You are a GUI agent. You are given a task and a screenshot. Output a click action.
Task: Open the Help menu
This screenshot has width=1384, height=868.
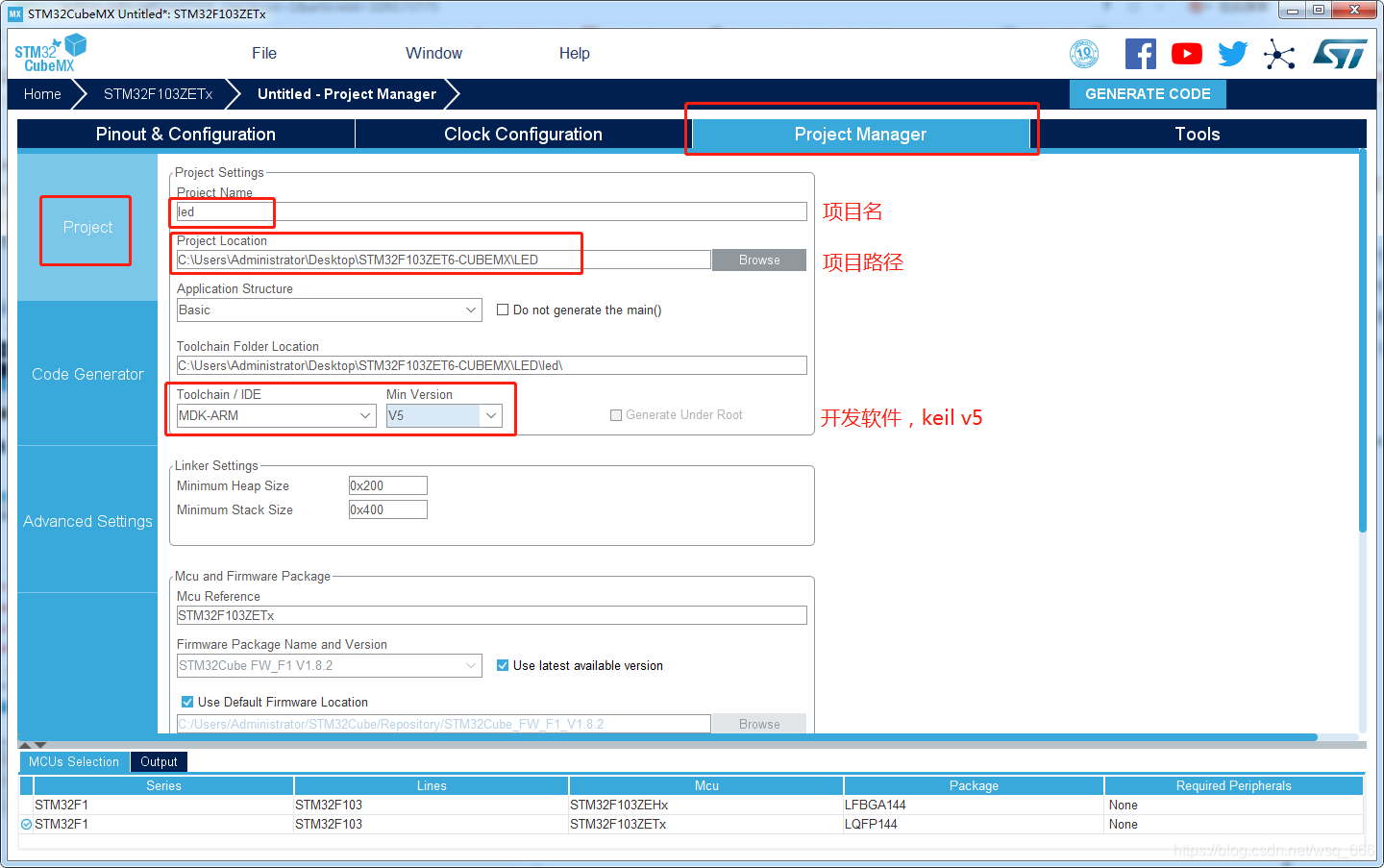(575, 54)
